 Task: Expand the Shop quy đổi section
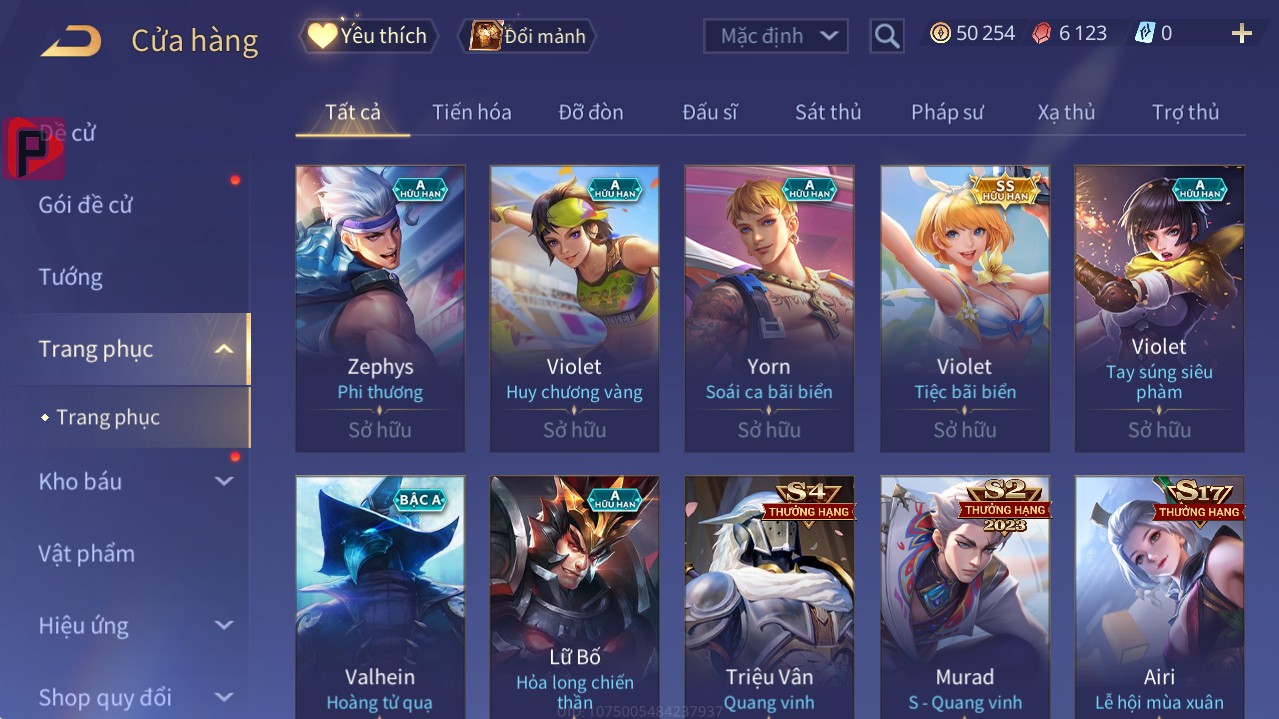point(224,697)
